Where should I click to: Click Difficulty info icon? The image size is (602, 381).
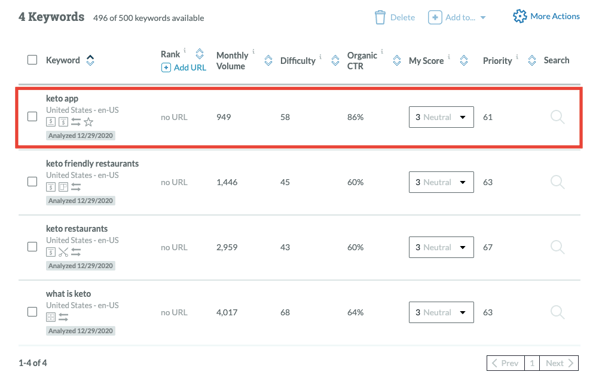point(320,57)
